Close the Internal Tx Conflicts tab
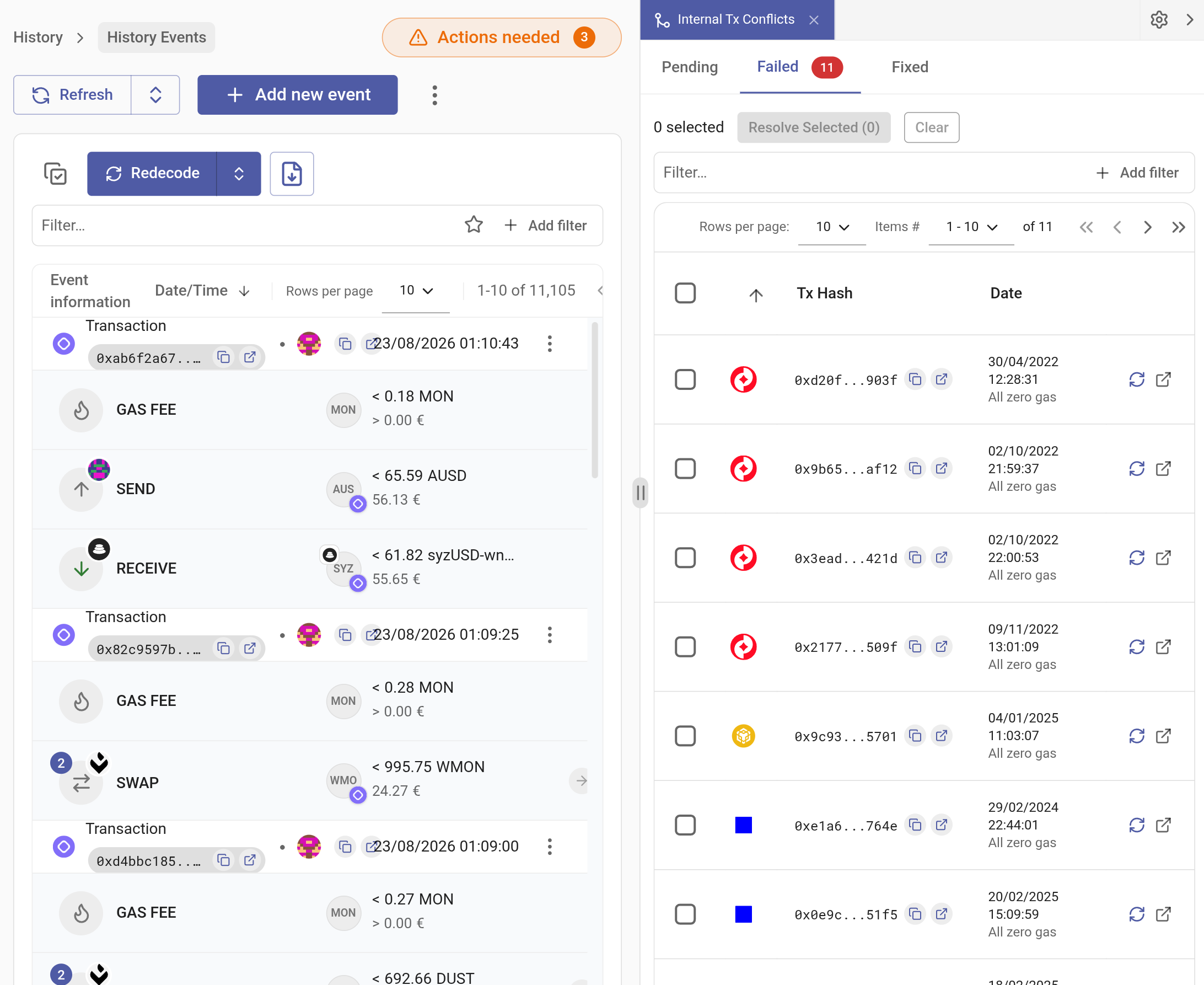This screenshot has width=1204, height=985. pos(814,20)
